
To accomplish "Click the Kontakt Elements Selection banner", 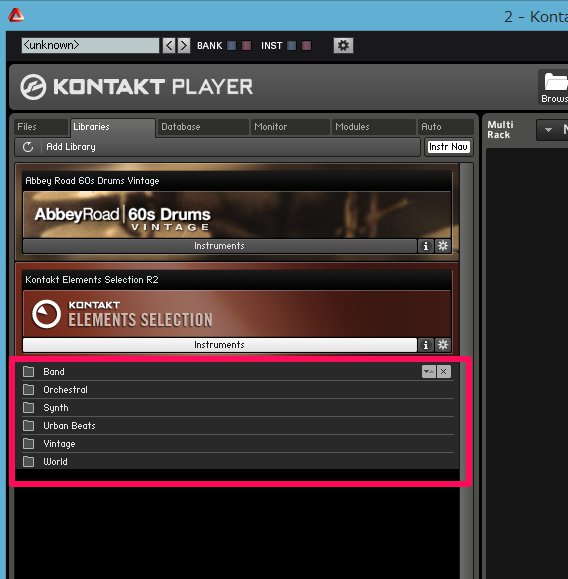I will [237, 314].
